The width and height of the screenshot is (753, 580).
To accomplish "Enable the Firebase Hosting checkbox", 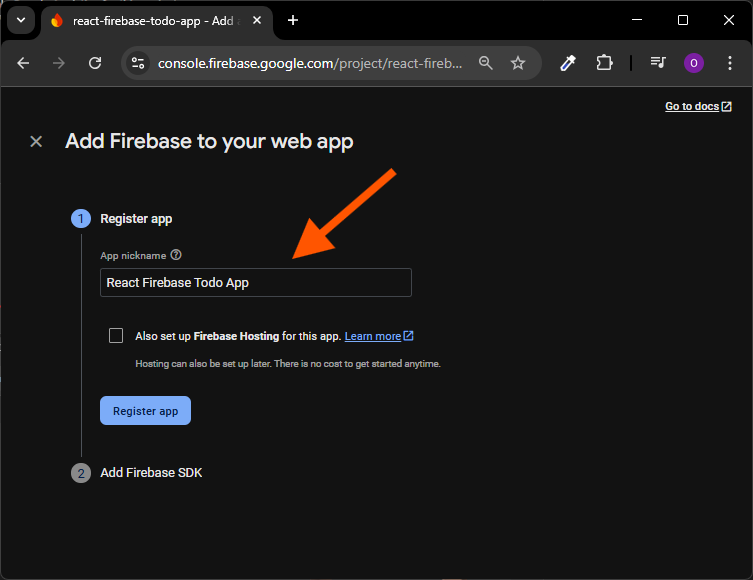I will (116, 335).
